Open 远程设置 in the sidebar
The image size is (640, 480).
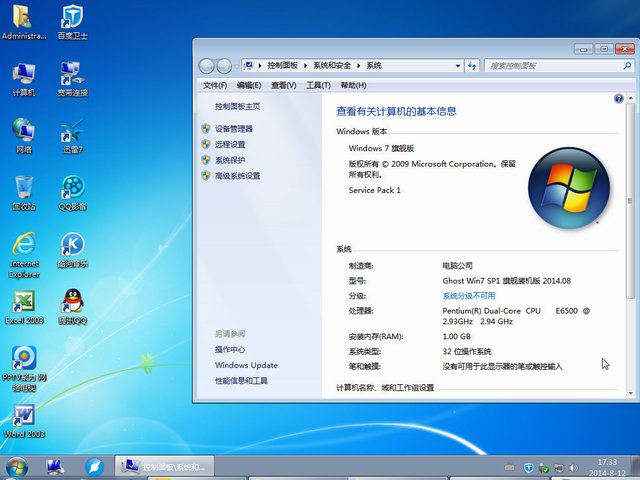[230, 144]
